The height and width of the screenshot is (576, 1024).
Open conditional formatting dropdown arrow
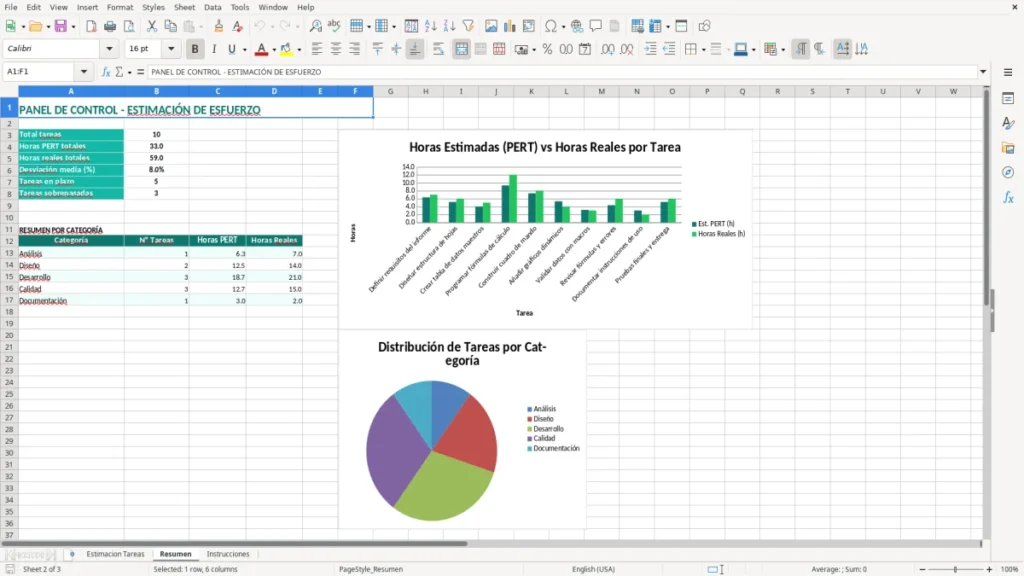click(783, 50)
